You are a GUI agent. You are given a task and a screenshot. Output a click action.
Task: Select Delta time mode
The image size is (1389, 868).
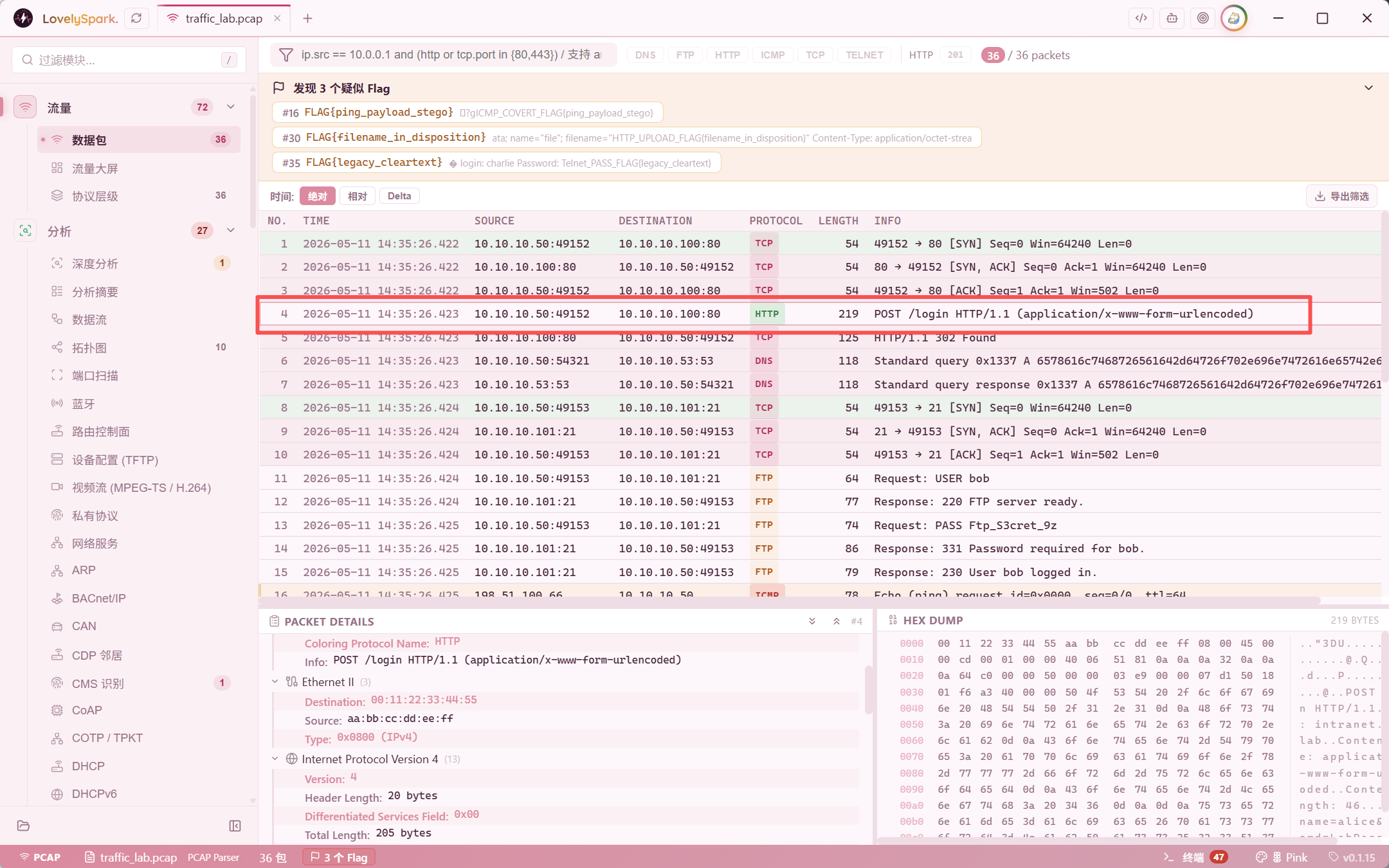pyautogui.click(x=399, y=196)
